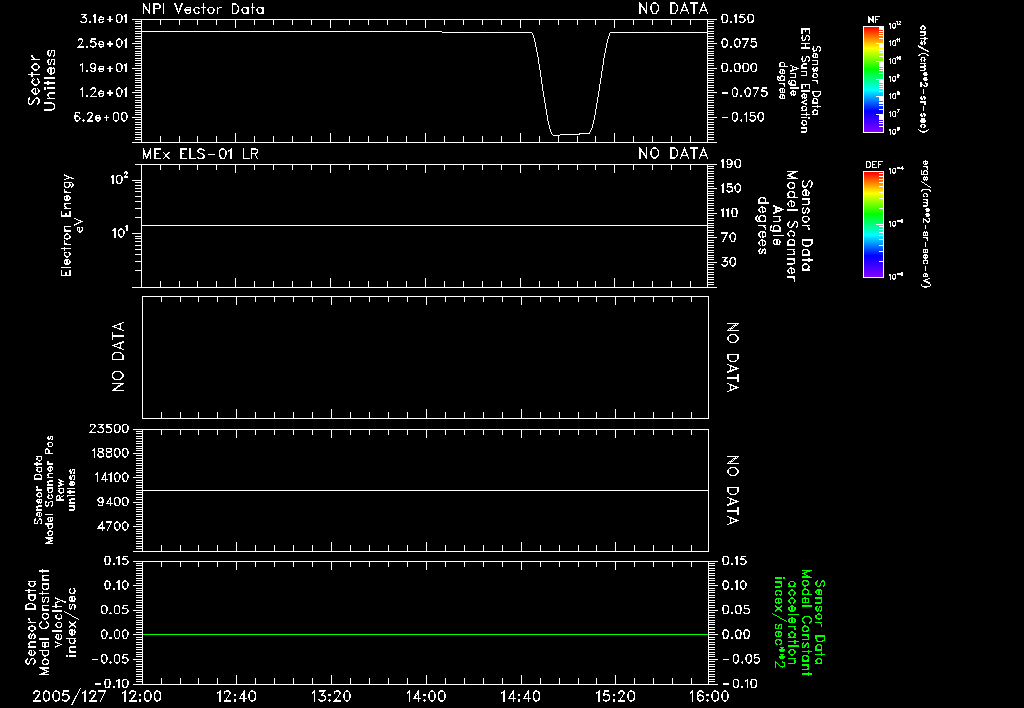Click the 3.1e+01 sector tick label
Image resolution: width=1024 pixels, height=708 pixels.
[x=103, y=19]
